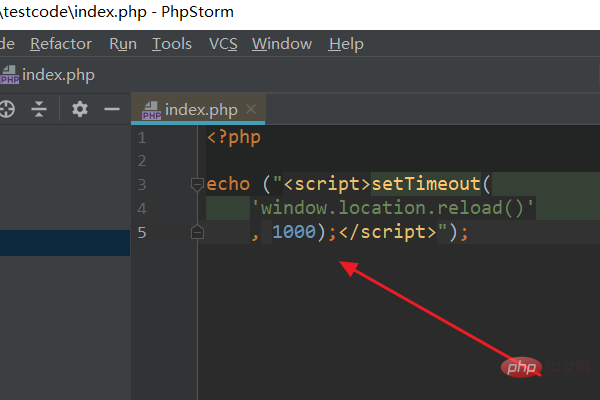The height and width of the screenshot is (400, 600).
Task: Click the Collapse All icon in project panel
Action: tap(39, 109)
